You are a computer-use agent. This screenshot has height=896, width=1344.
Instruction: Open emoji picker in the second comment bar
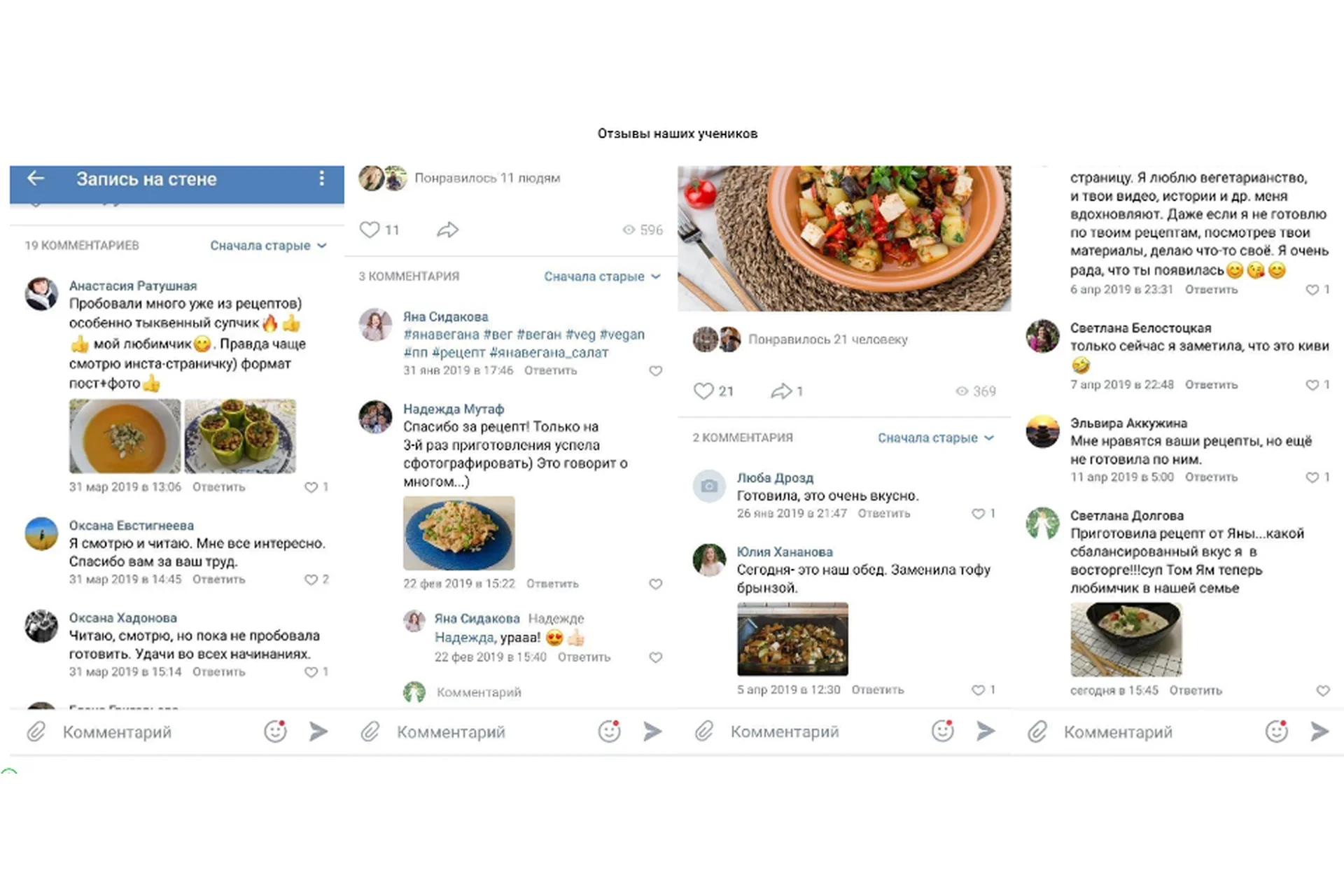pos(610,731)
